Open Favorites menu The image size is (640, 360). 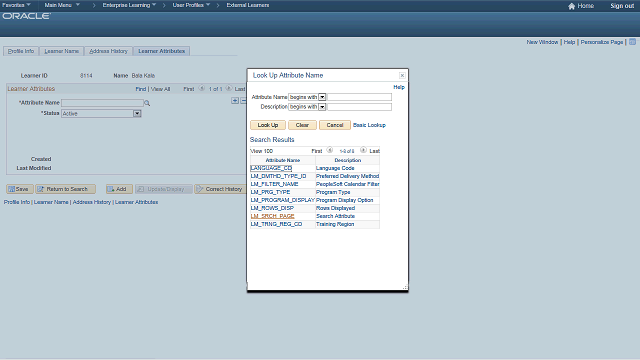click(x=16, y=5)
